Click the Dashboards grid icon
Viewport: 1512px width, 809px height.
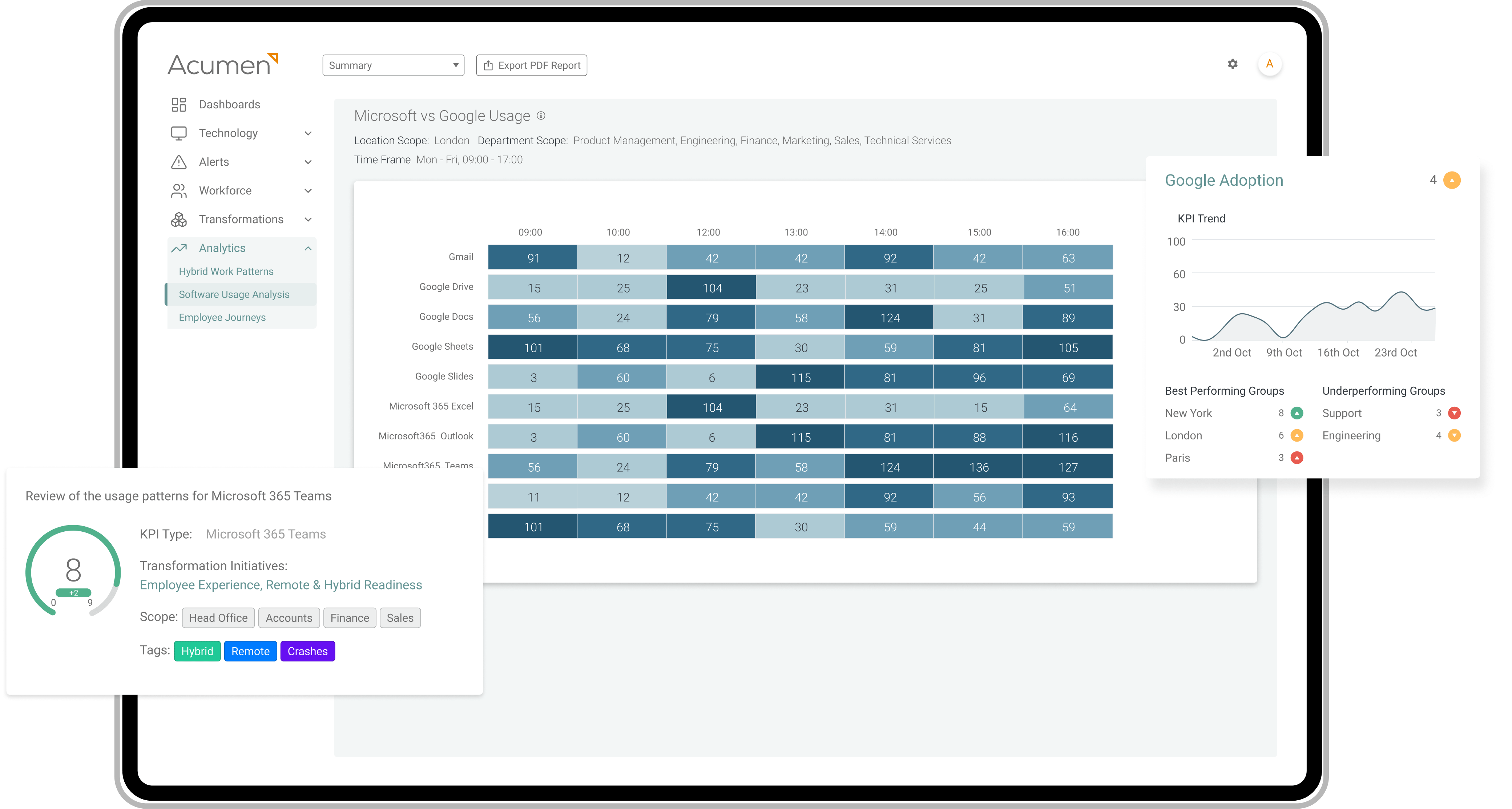(x=178, y=105)
